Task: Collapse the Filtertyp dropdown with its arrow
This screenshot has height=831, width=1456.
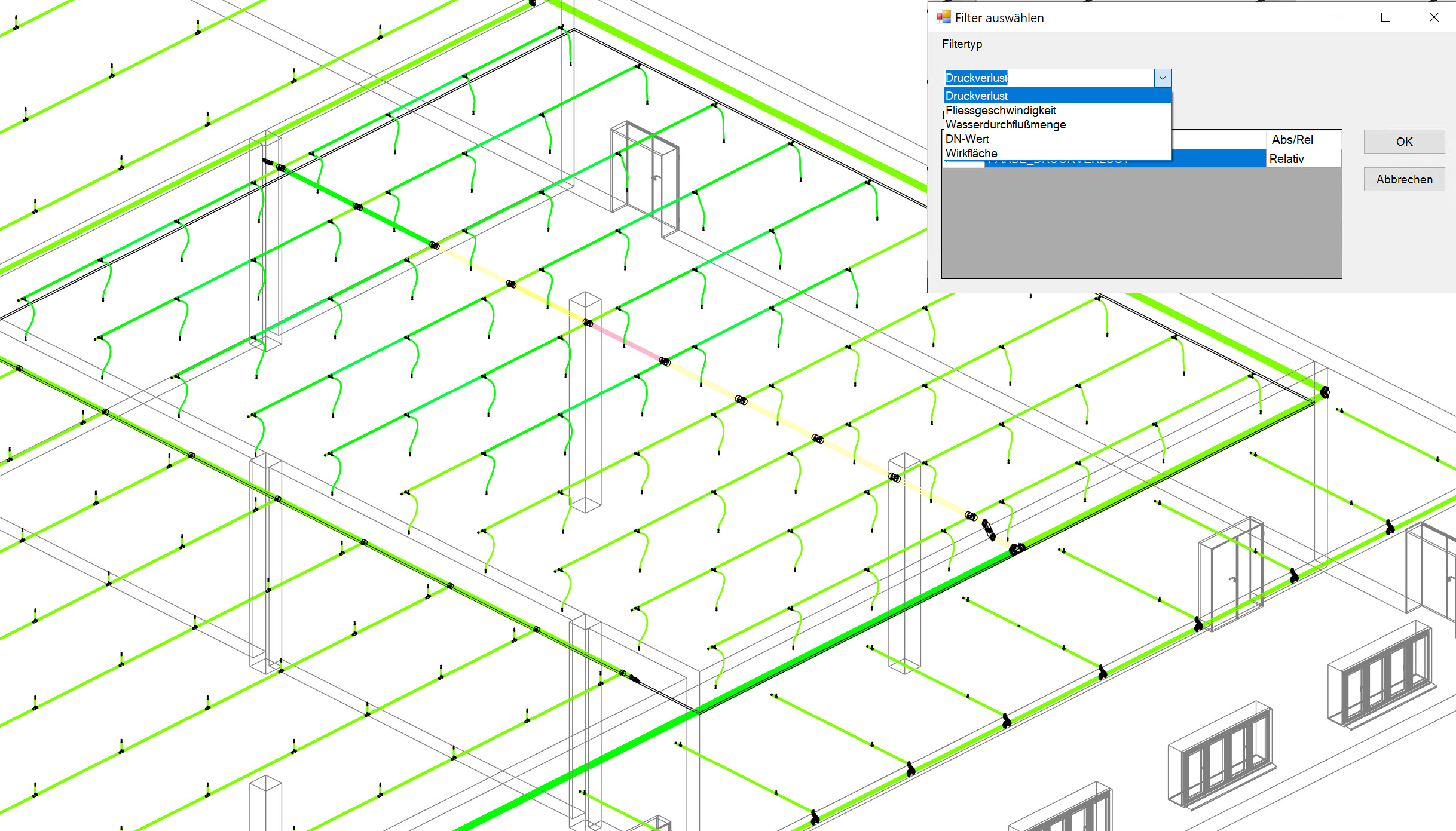Action: pyautogui.click(x=1163, y=78)
